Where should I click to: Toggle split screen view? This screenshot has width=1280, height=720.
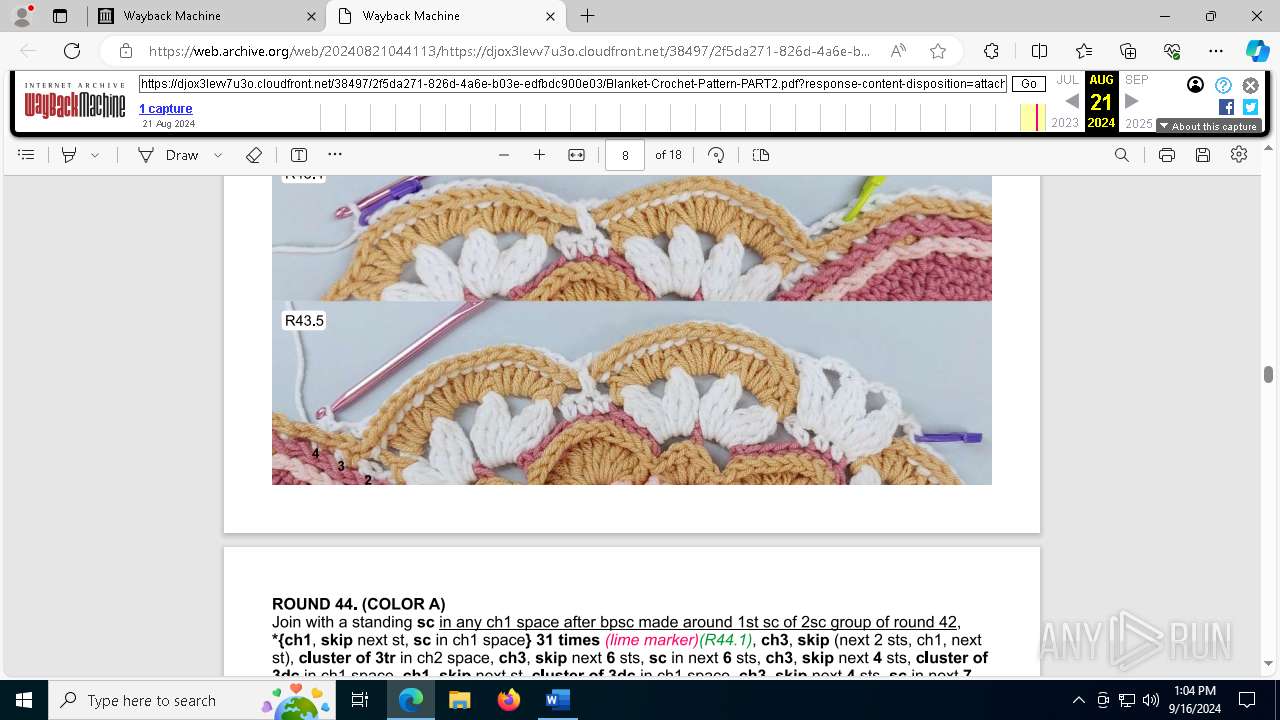coord(1039,51)
